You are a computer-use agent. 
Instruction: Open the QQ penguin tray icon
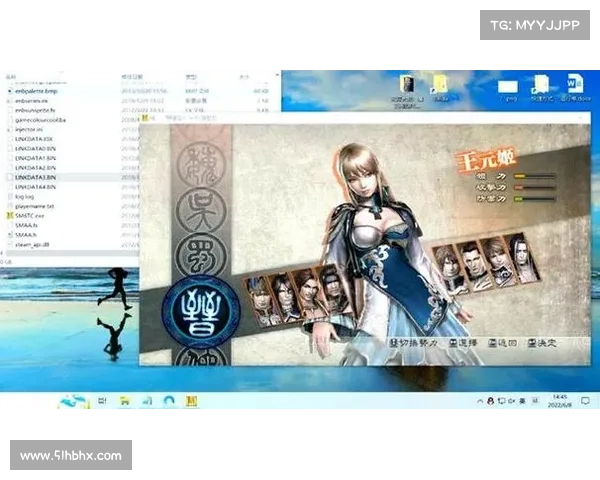[x=491, y=401]
